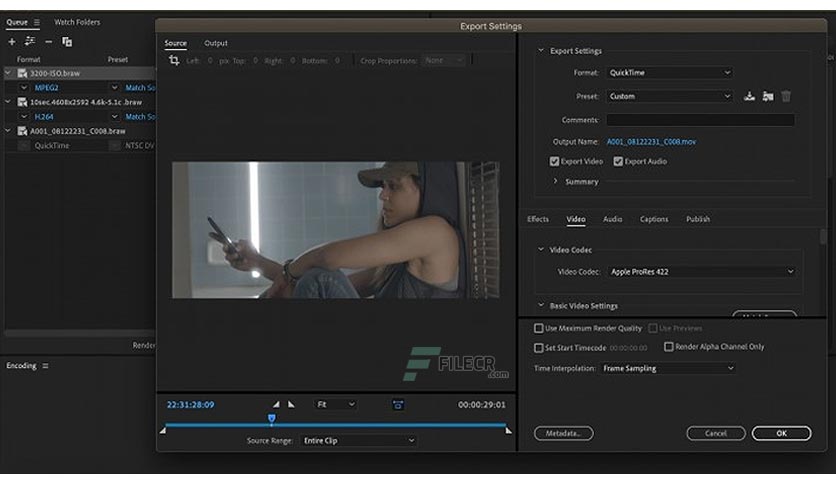
Task: Select the Video tab
Action: coord(575,219)
